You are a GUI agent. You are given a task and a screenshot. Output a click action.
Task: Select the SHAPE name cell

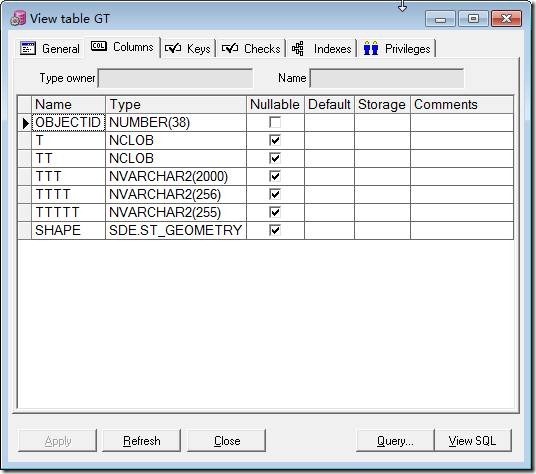[x=68, y=230]
